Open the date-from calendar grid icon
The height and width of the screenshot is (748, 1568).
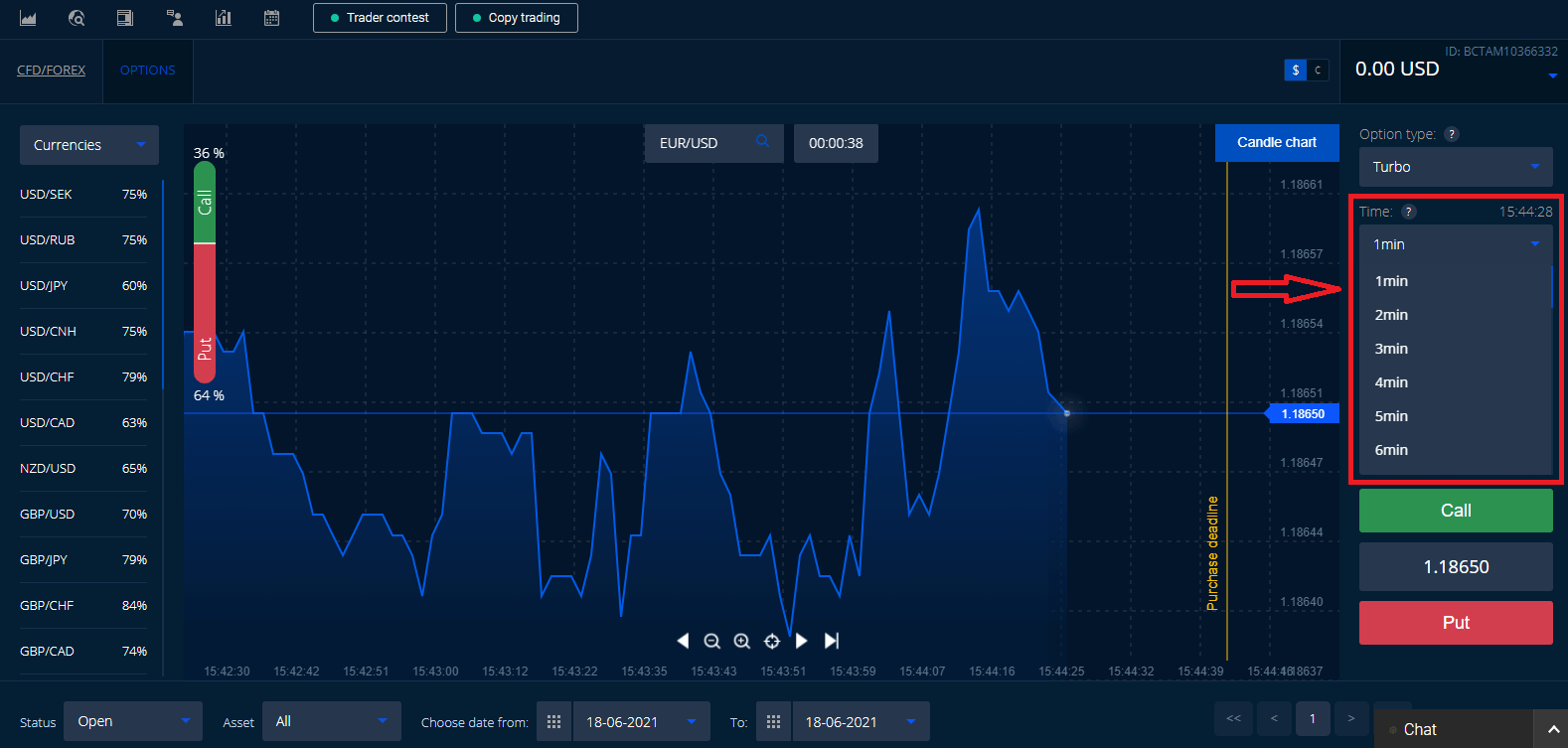[554, 722]
